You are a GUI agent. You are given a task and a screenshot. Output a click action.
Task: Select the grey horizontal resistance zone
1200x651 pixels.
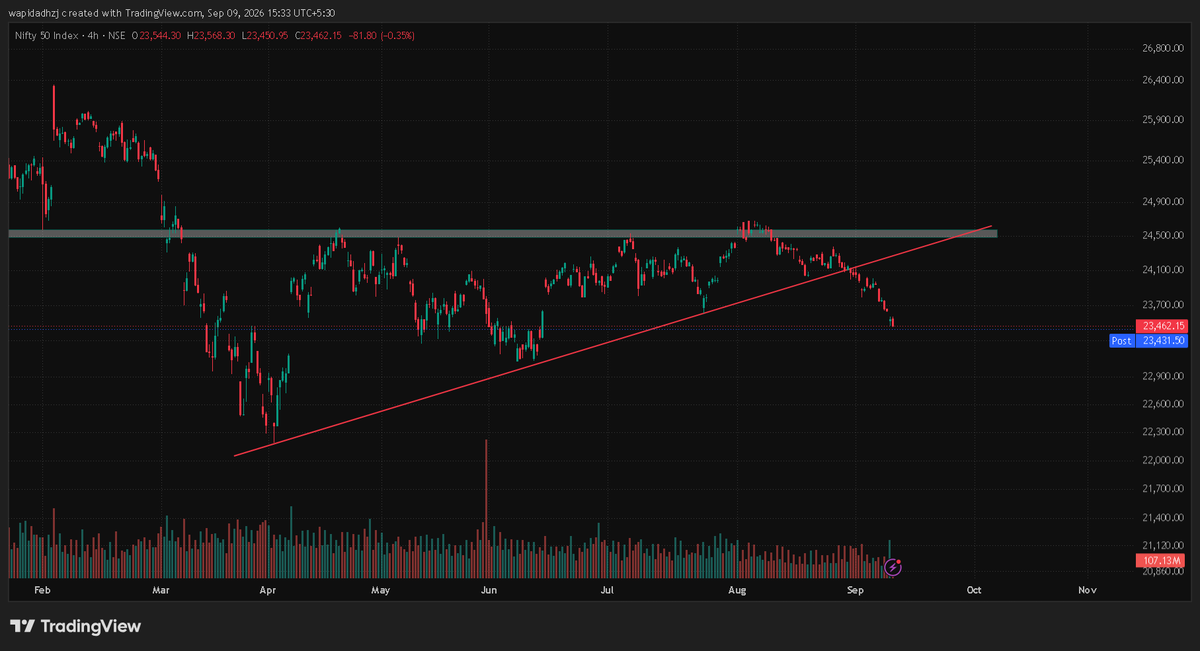point(503,234)
